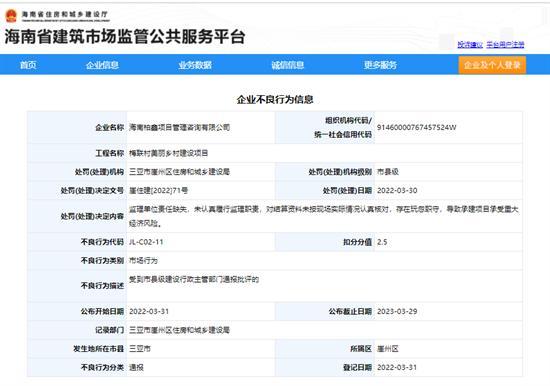
Task: Click the 所属区 field label
Action: (361, 348)
